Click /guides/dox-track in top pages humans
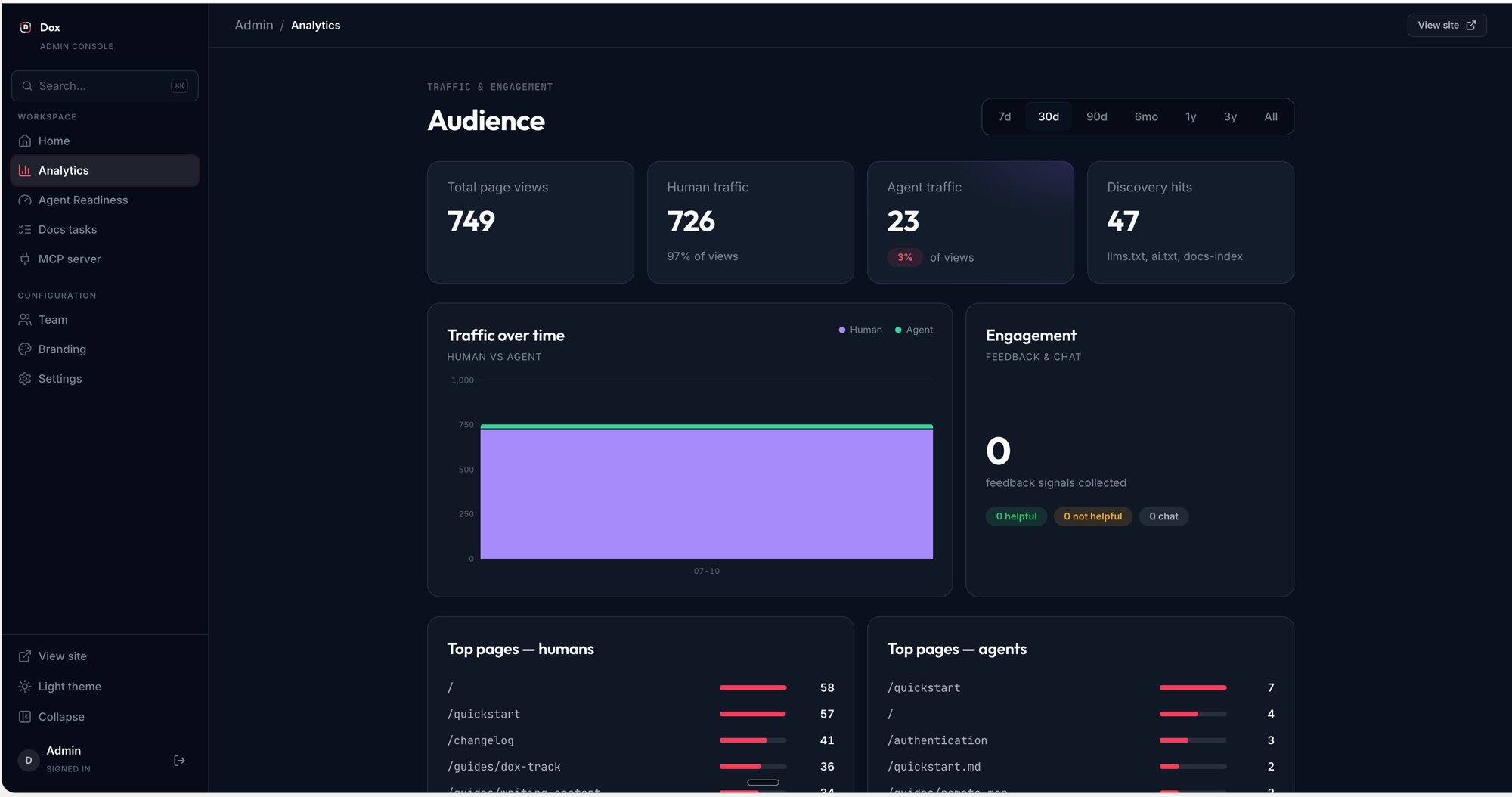This screenshot has width=1512, height=797. (503, 767)
